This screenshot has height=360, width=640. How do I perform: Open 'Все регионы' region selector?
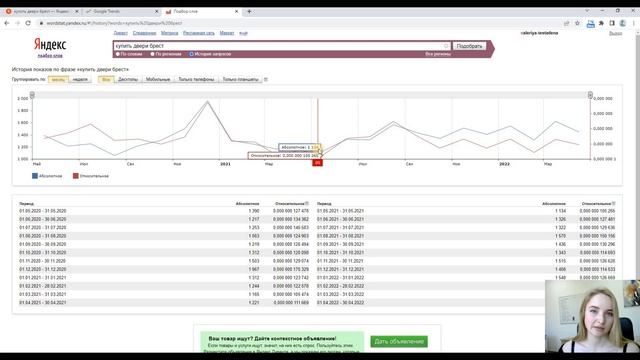point(438,54)
